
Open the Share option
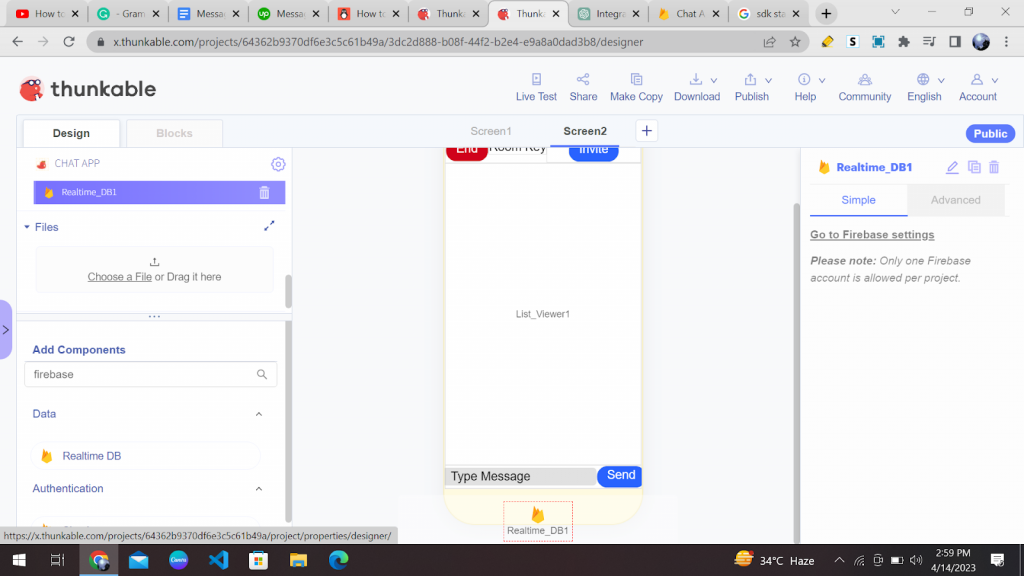pyautogui.click(x=583, y=86)
